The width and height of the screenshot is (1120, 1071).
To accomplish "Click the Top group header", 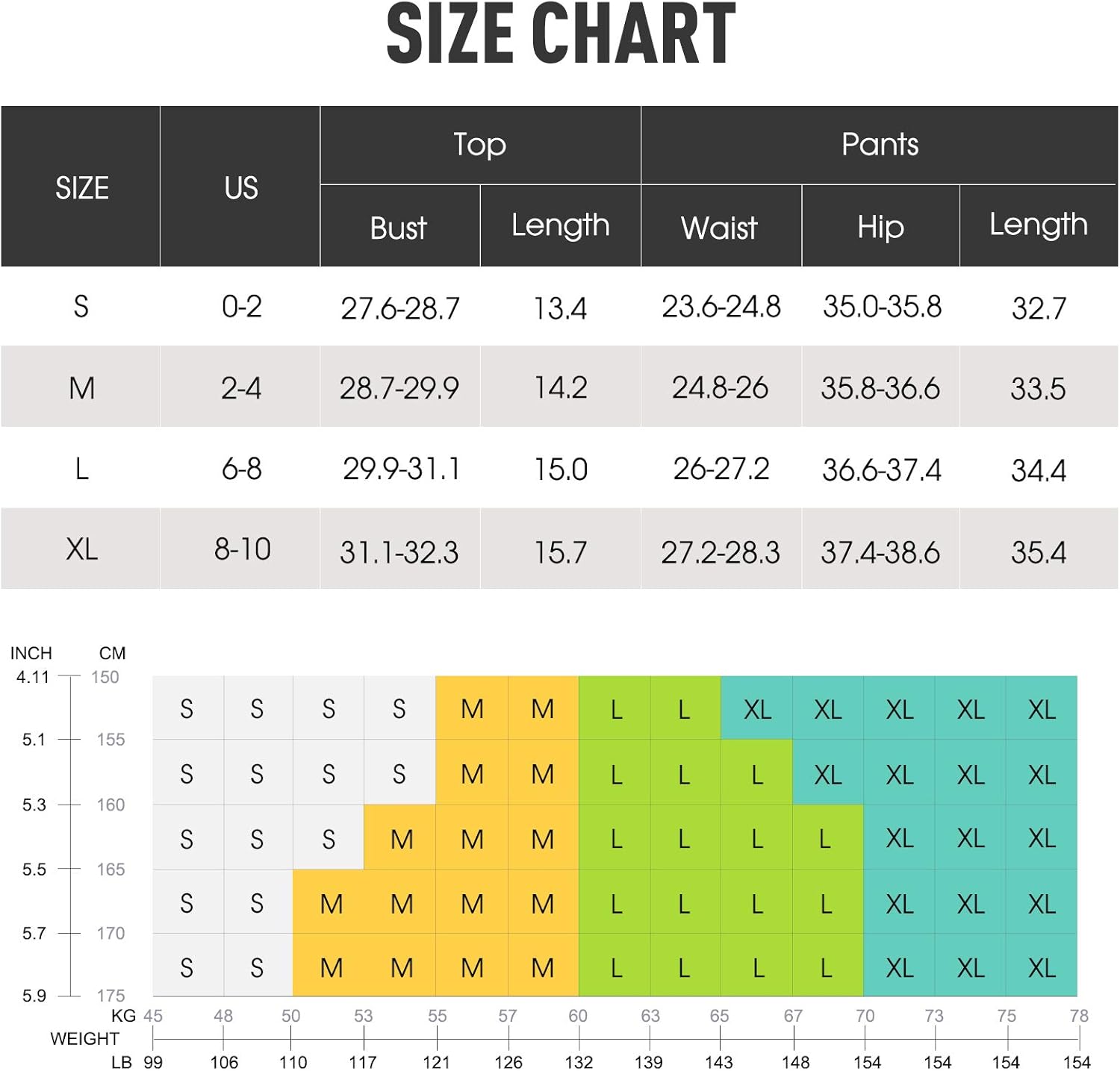I will click(479, 145).
